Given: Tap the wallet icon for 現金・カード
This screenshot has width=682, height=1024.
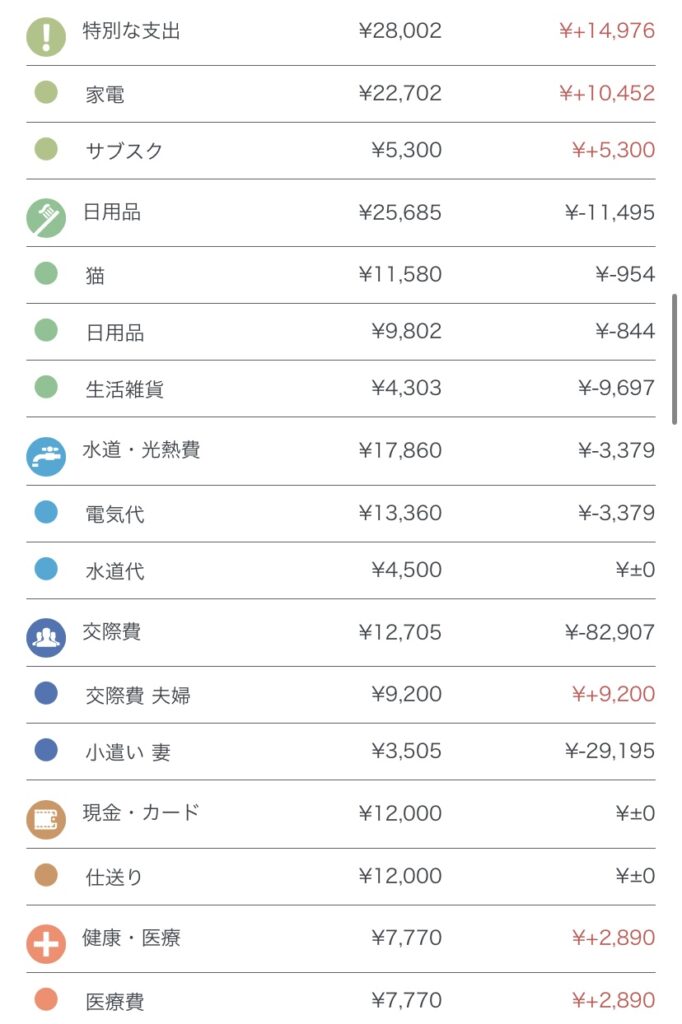Looking at the screenshot, I should pyautogui.click(x=46, y=818).
